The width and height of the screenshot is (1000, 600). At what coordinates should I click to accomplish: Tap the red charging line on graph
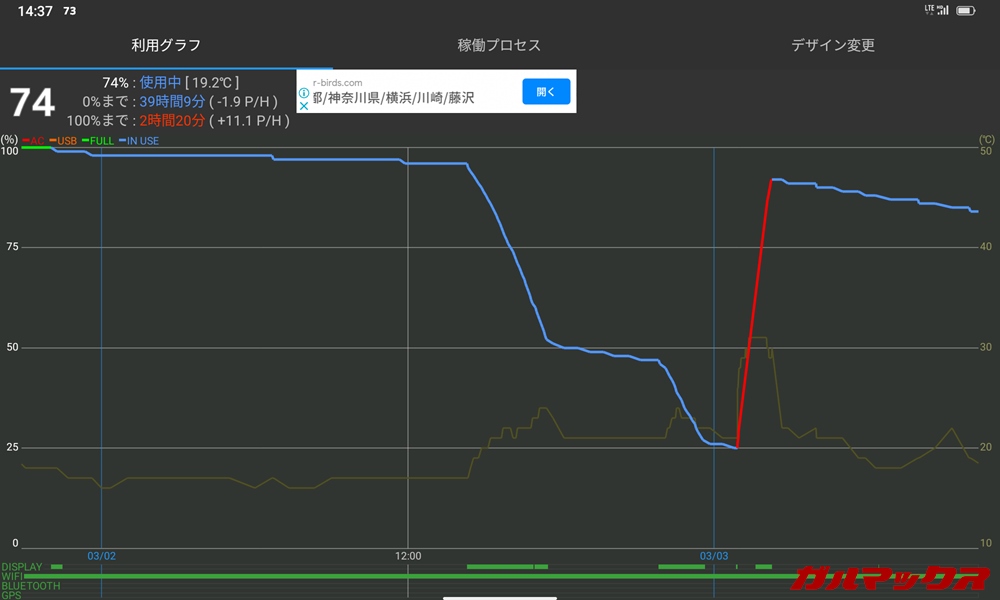(754, 310)
